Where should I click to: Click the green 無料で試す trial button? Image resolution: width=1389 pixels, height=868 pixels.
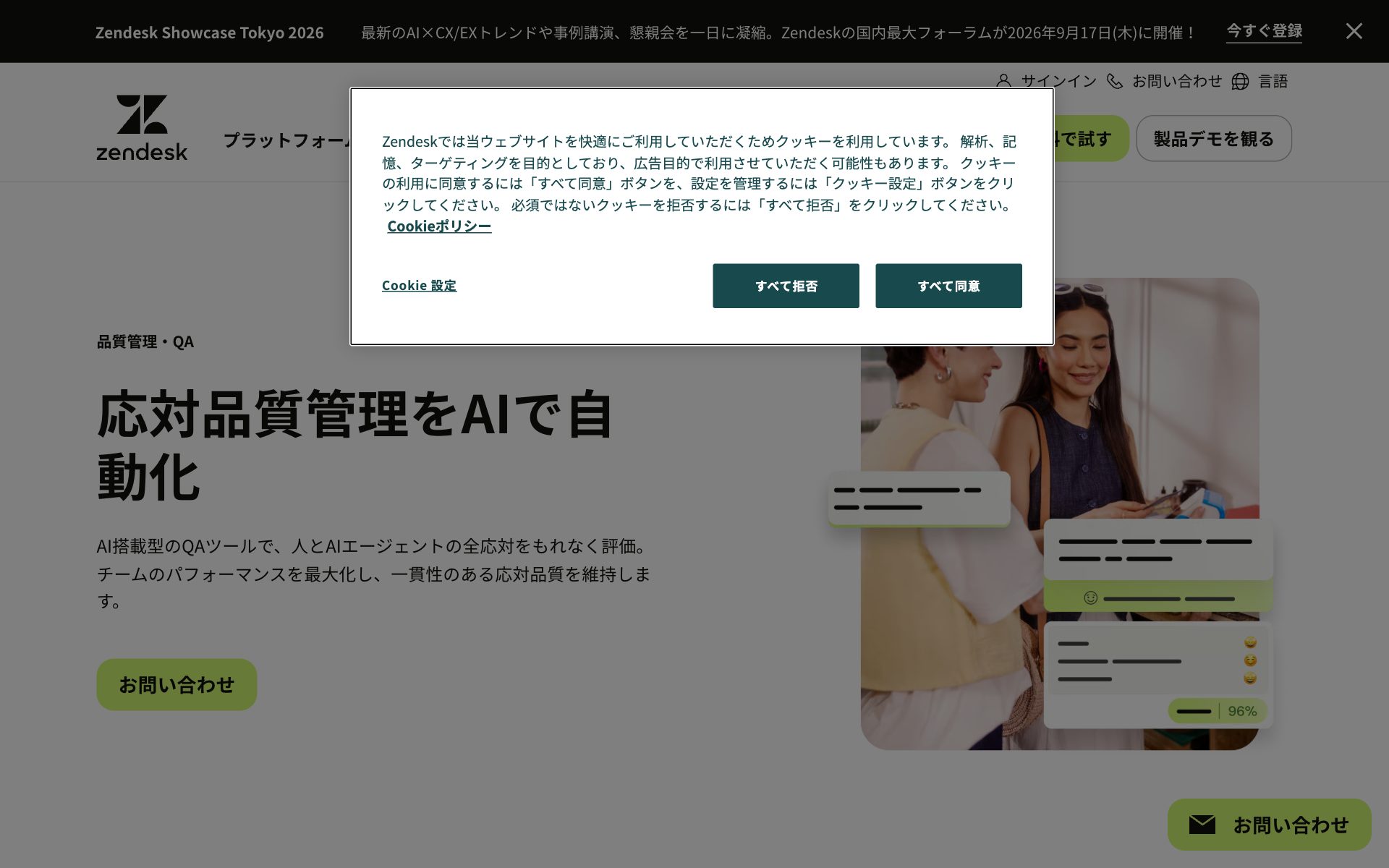tap(1091, 138)
